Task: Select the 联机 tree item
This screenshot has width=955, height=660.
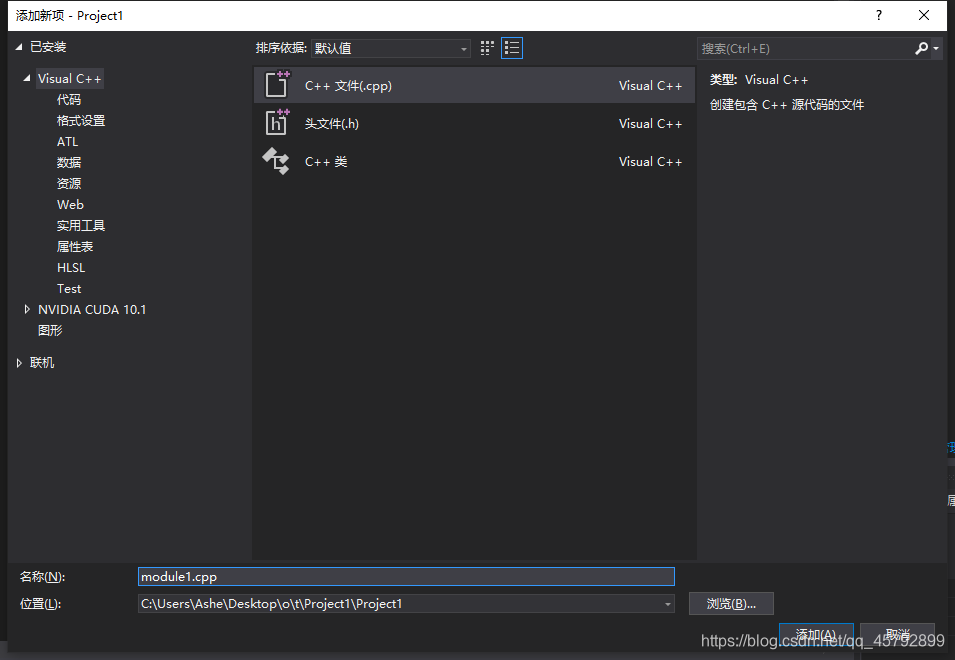Action: pos(42,363)
